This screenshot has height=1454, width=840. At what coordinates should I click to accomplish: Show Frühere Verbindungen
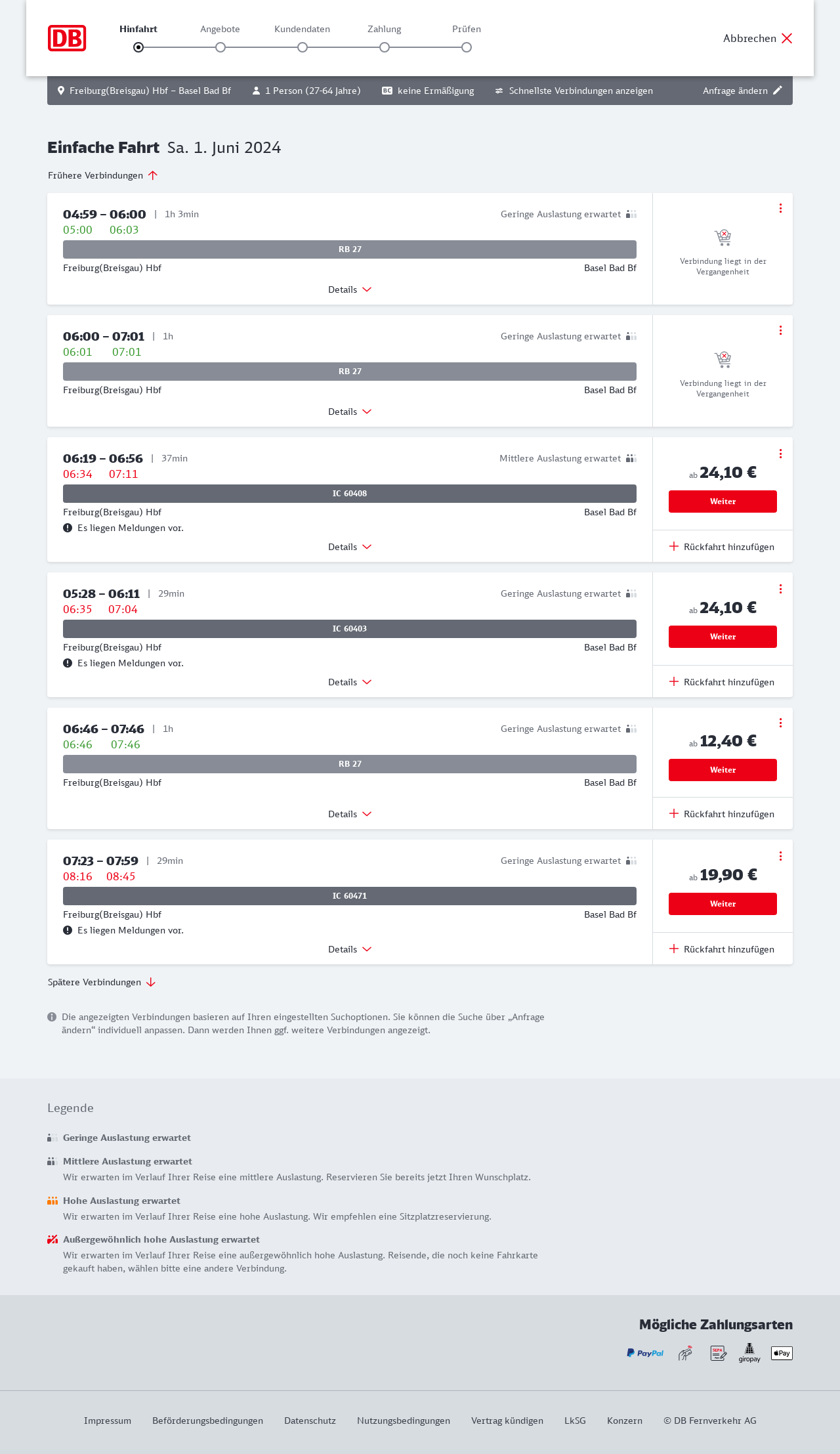(x=103, y=175)
